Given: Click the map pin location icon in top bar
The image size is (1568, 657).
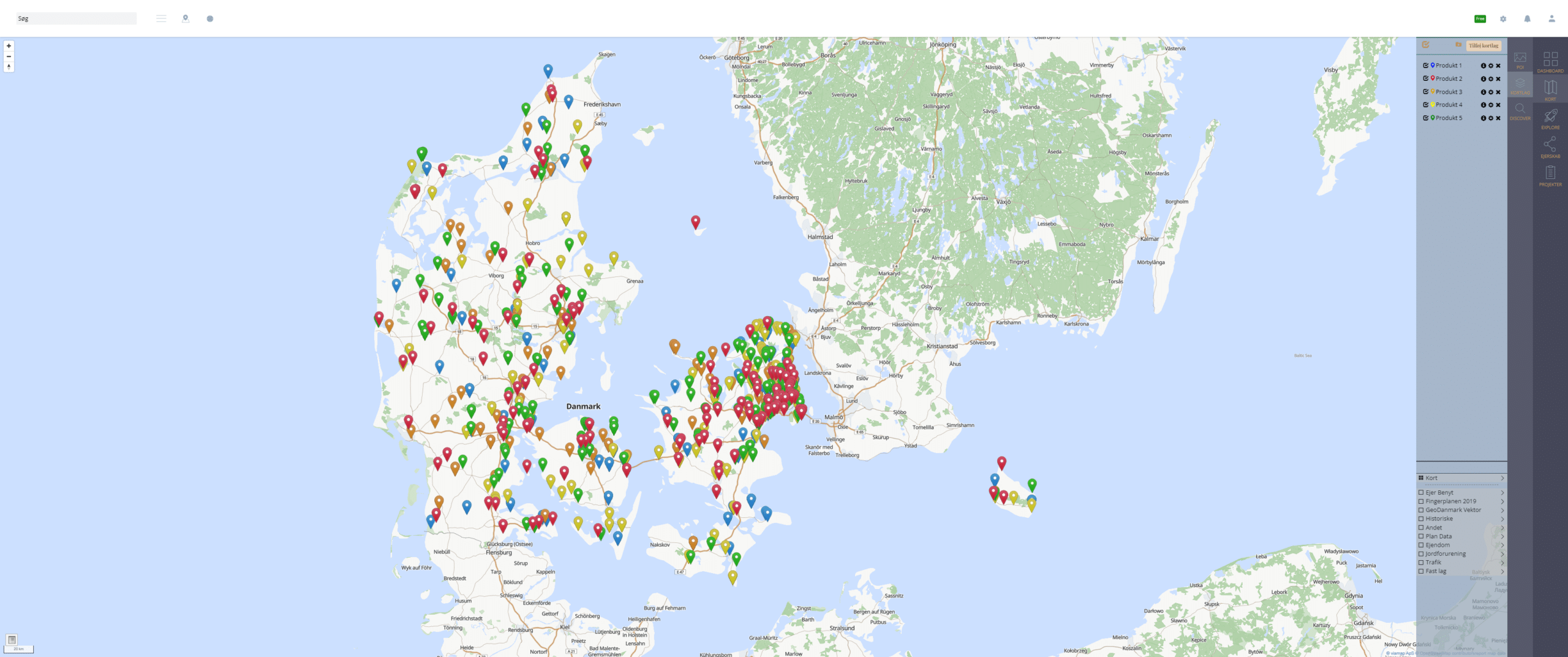Looking at the screenshot, I should (x=186, y=18).
